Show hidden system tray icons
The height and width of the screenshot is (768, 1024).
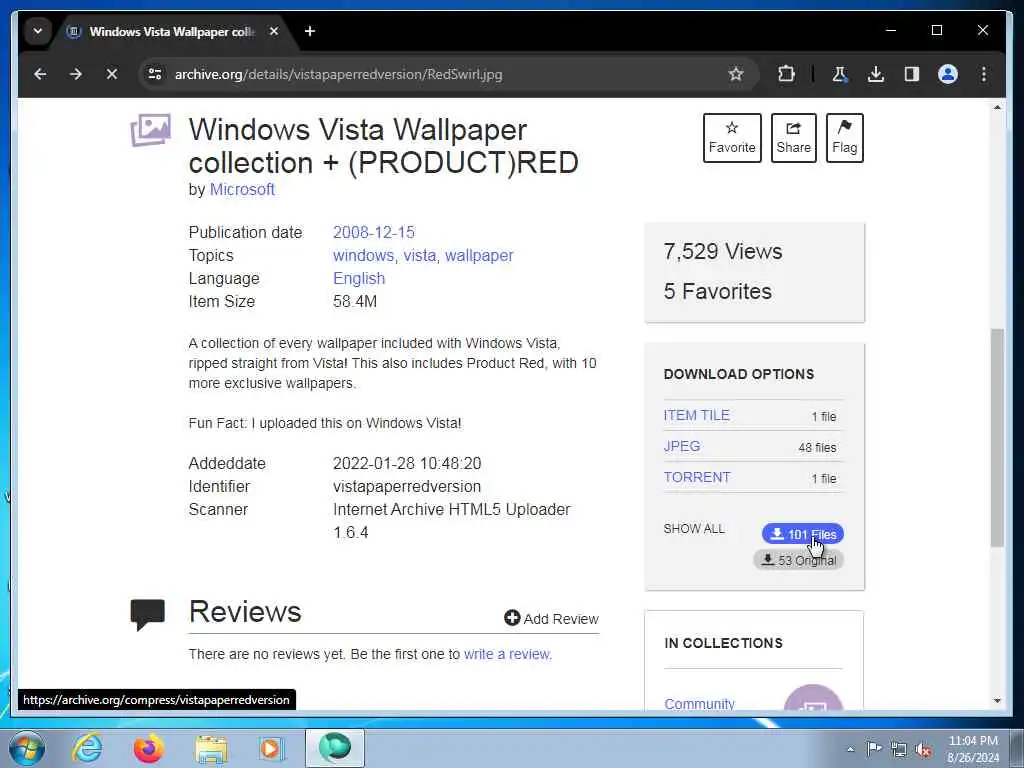(850, 749)
